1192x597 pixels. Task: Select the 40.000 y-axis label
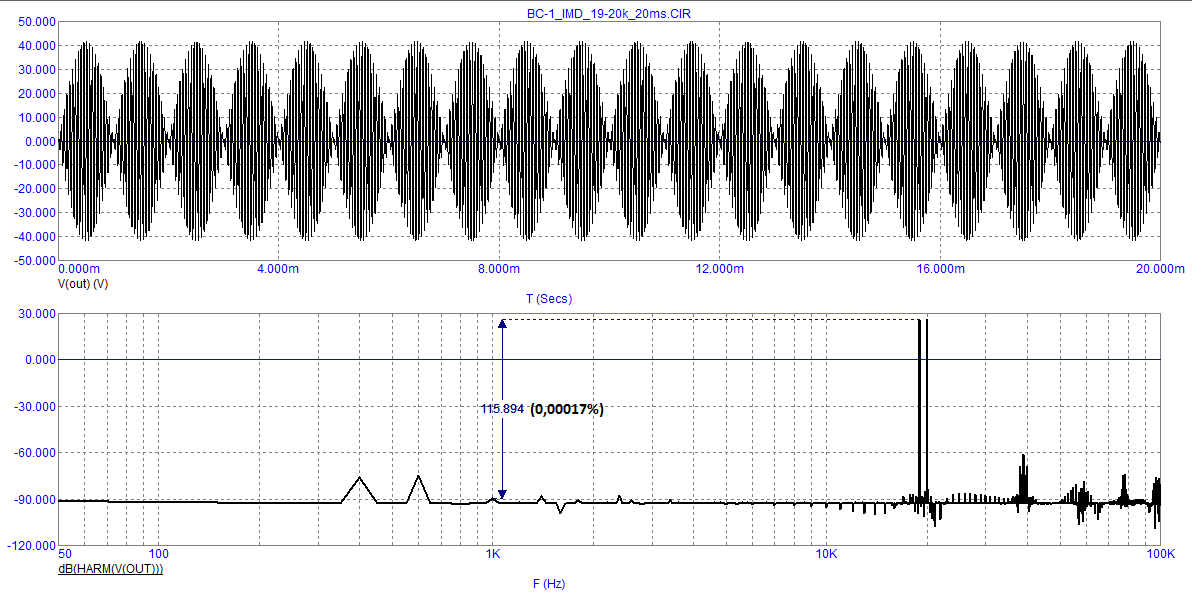point(37,46)
